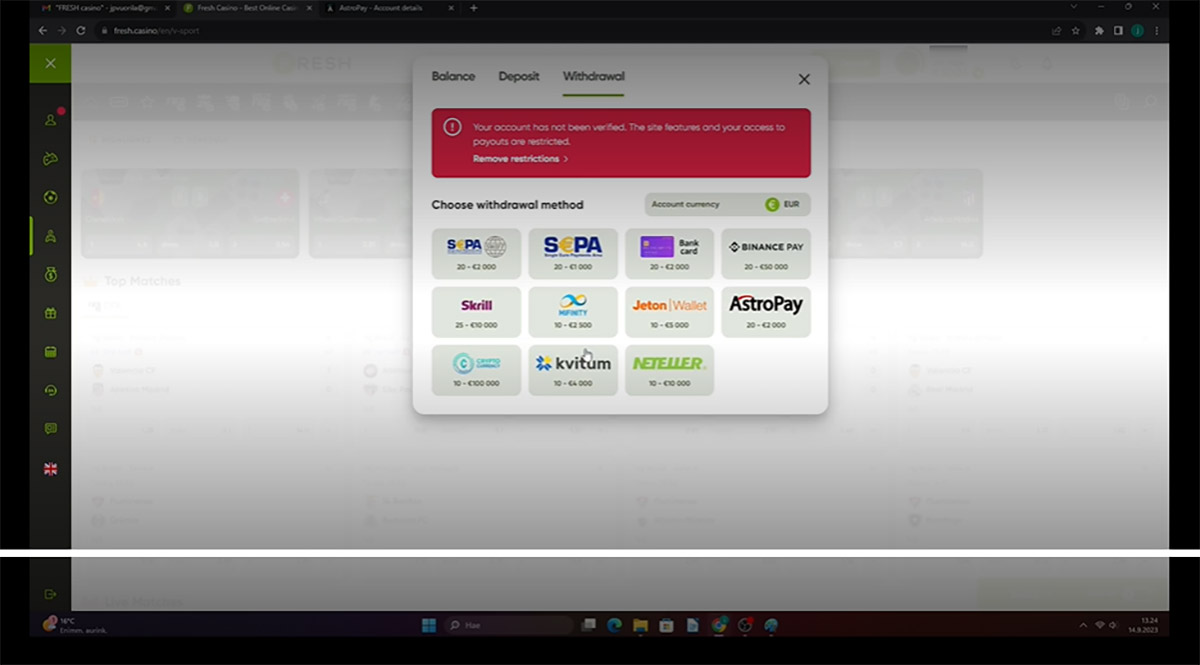Open the browser extensions puzzle icon
Image resolution: width=1200 pixels, height=665 pixels.
tap(1099, 30)
